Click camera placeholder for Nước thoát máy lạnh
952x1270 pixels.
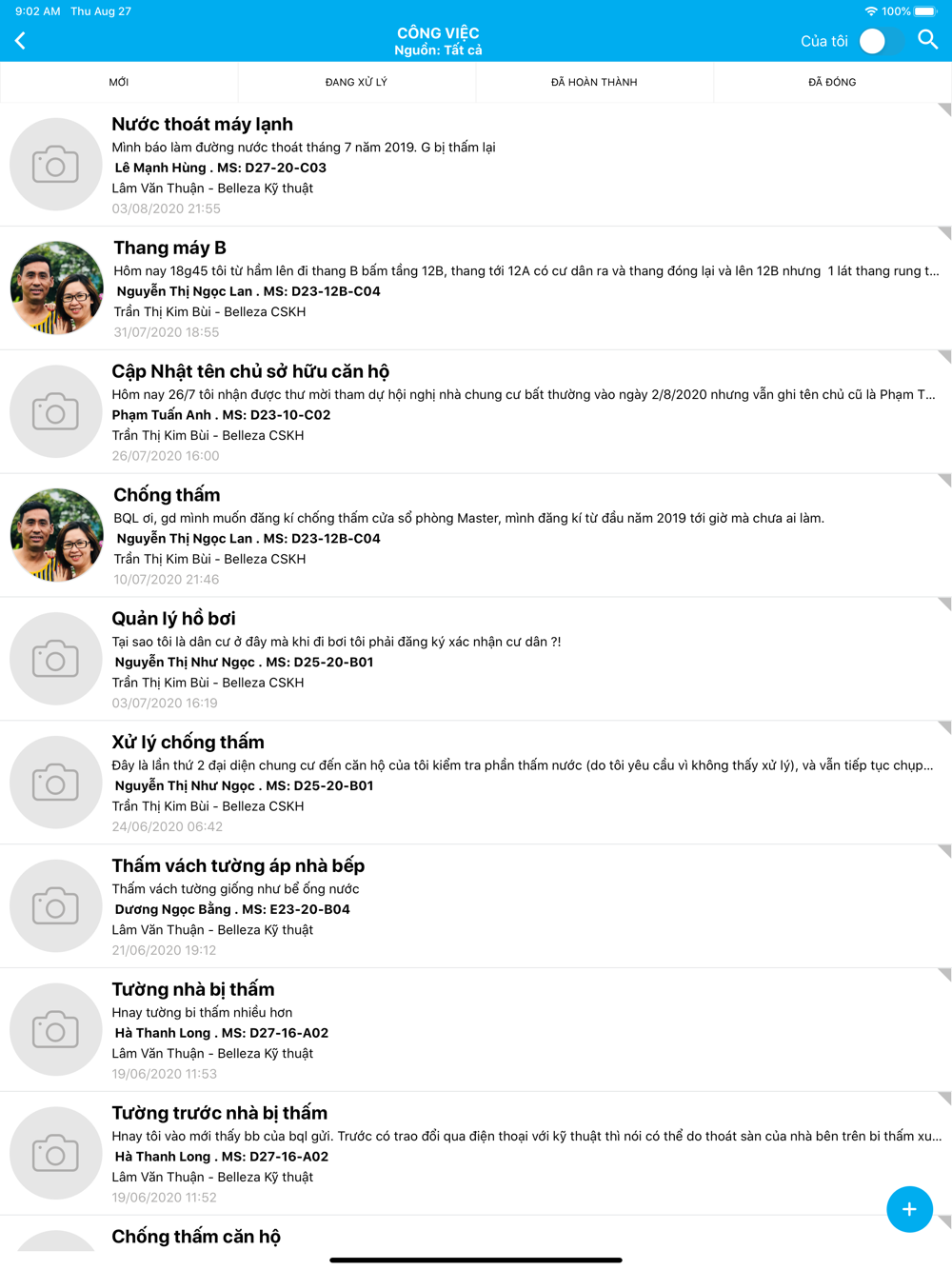[x=56, y=165]
